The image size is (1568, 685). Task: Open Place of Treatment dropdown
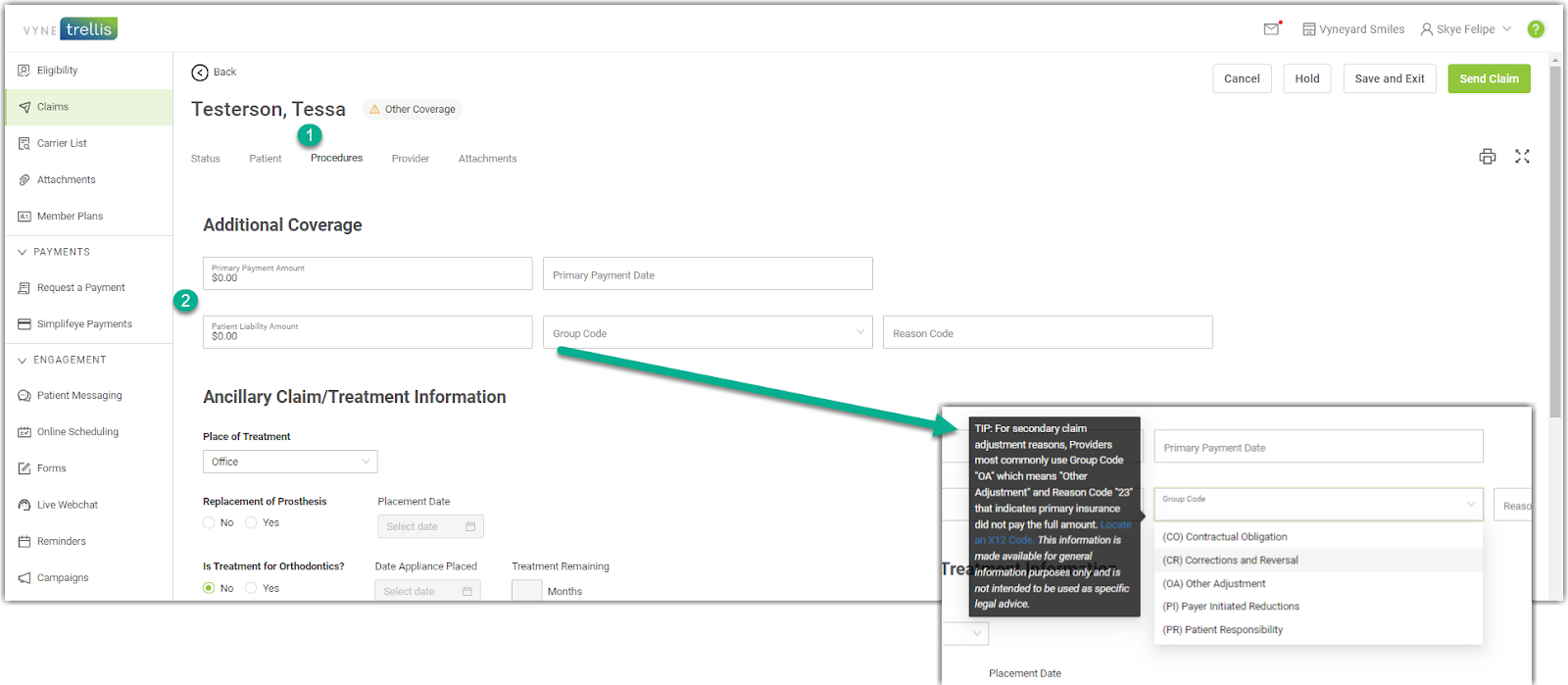click(x=289, y=462)
